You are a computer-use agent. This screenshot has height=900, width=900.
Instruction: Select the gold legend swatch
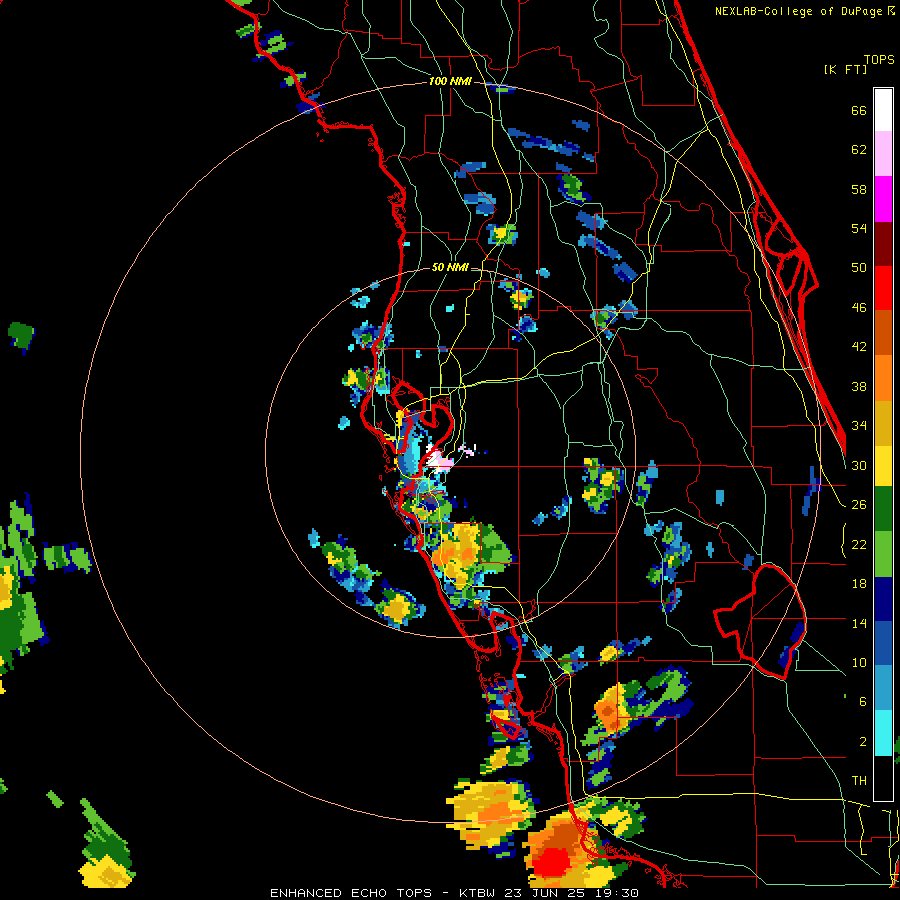pyautogui.click(x=883, y=423)
